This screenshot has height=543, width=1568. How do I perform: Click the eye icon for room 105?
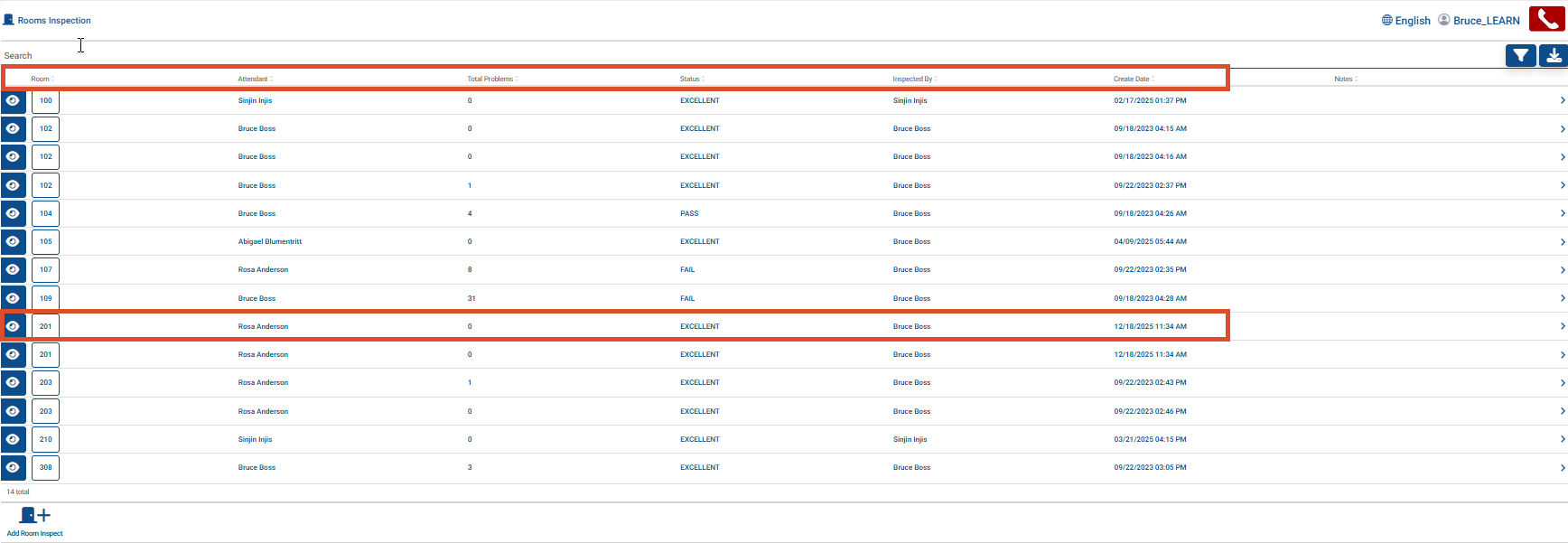[13, 241]
